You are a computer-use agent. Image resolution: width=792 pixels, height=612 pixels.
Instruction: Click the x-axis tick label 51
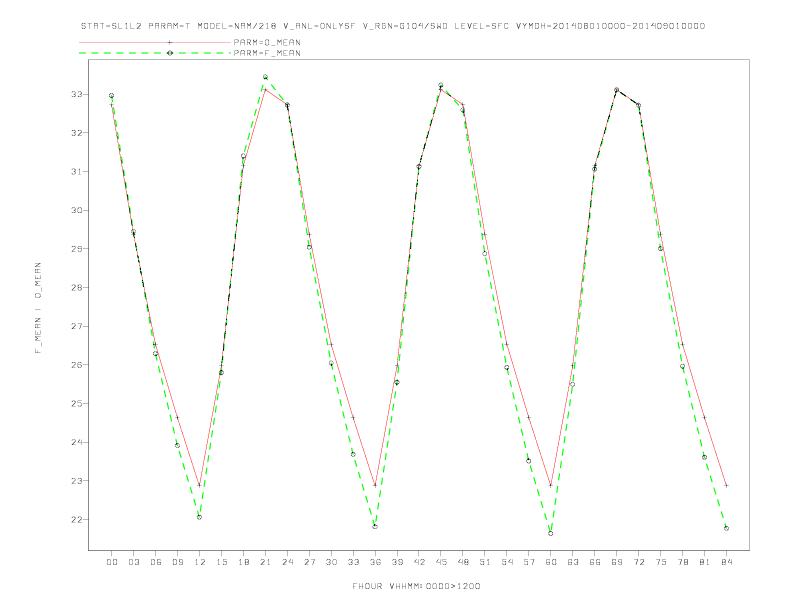[x=484, y=562]
